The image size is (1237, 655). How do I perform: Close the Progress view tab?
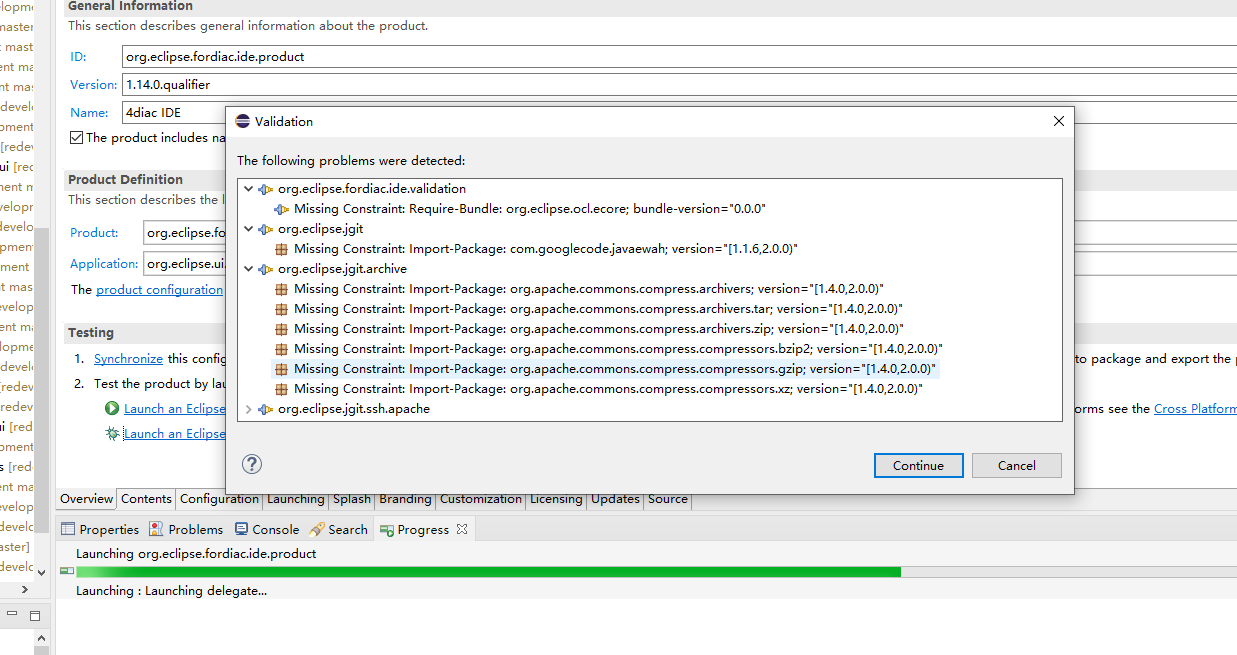[x=462, y=529]
